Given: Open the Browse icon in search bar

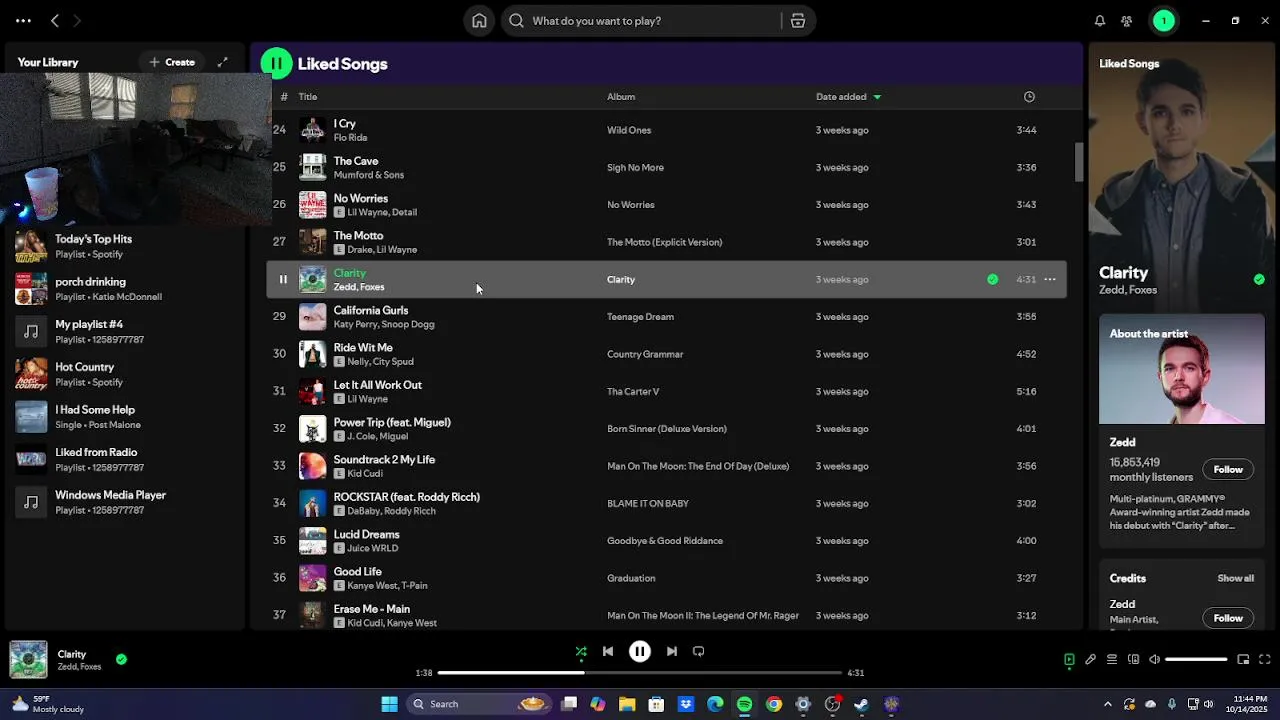Looking at the screenshot, I should click(x=798, y=21).
